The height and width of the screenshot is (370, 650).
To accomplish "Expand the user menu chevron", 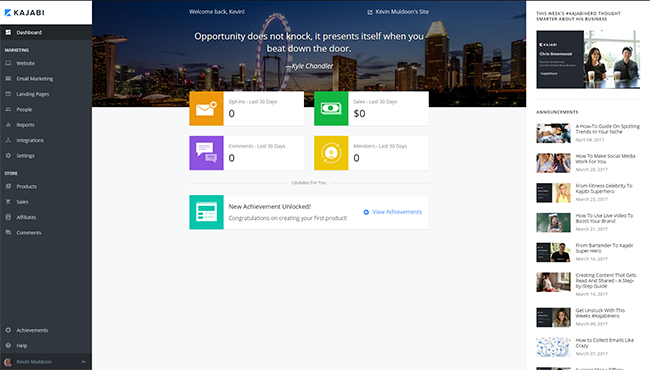I will tap(83, 362).
